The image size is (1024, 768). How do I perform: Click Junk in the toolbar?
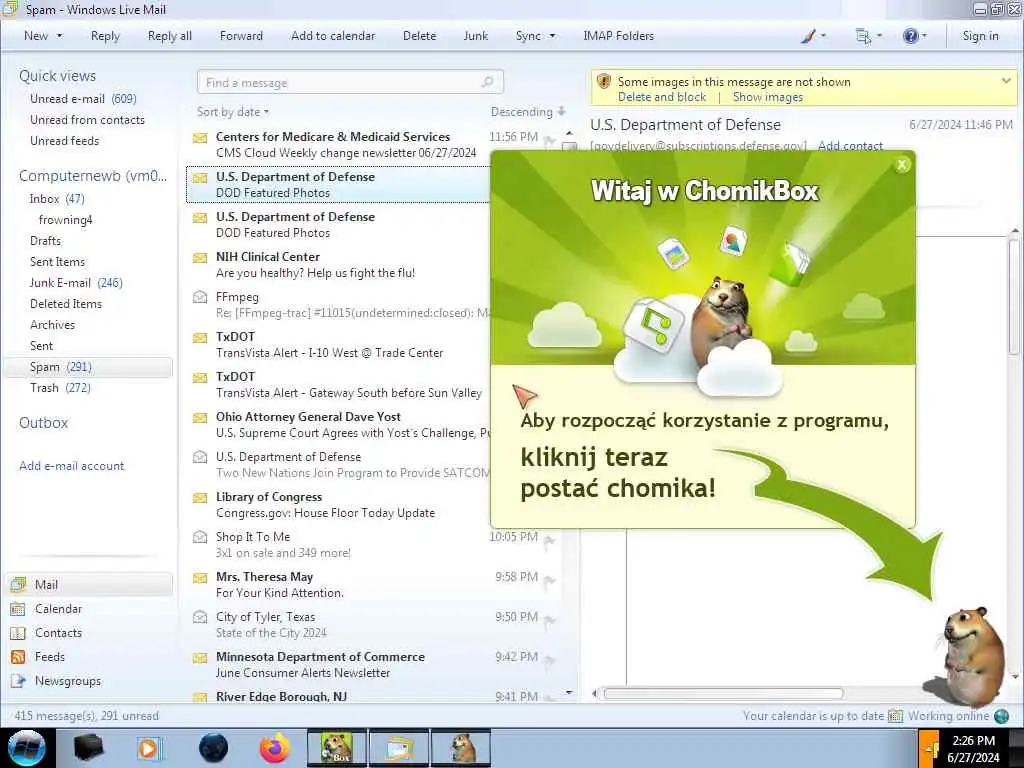click(x=475, y=36)
